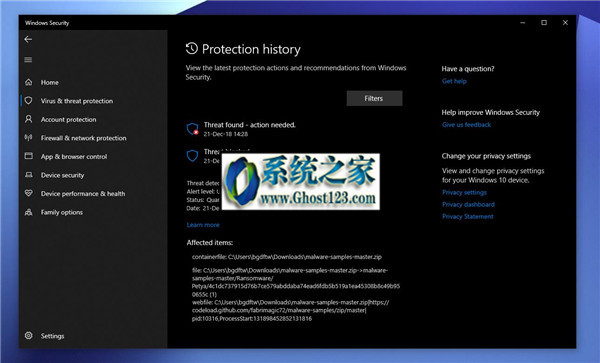Click the red-marked shield of Threat found
Viewport: 600px width, 363px height.
tap(192, 129)
